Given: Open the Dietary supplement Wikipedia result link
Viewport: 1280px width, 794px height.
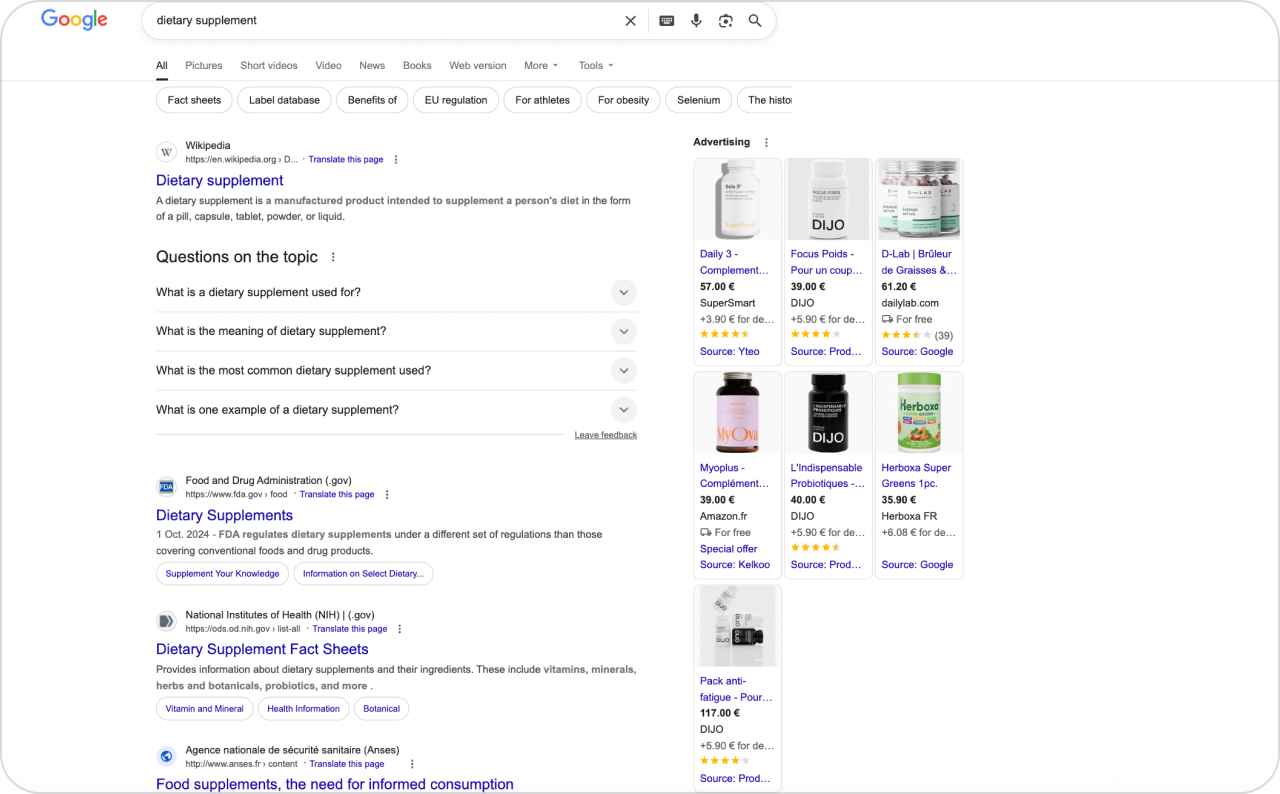Looking at the screenshot, I should tap(219, 180).
